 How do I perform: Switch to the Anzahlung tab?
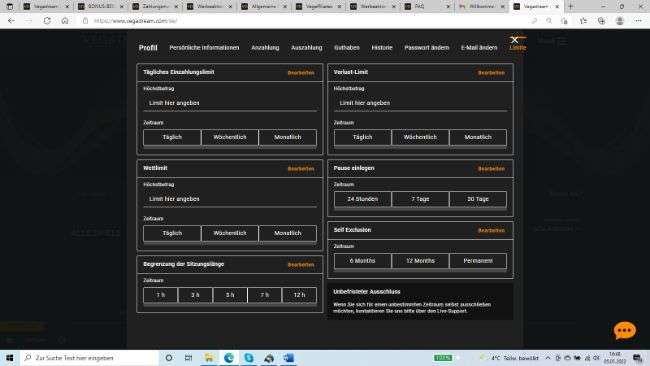(x=265, y=48)
